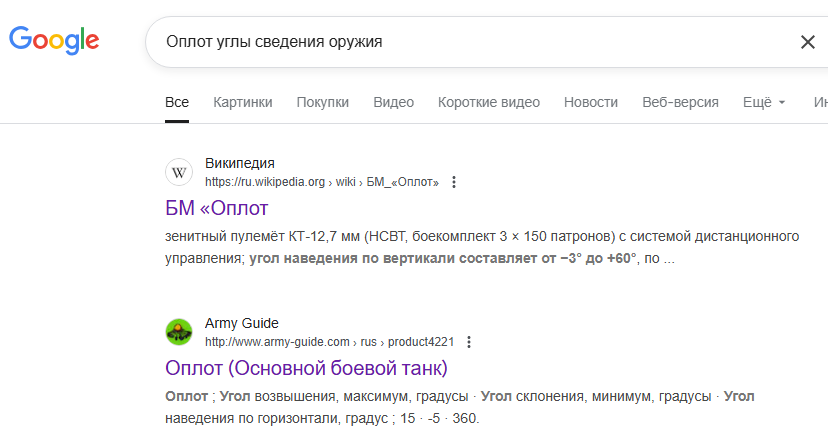Image resolution: width=828 pixels, height=447 pixels.
Task: Switch to Картинки tab
Action: click(x=242, y=102)
